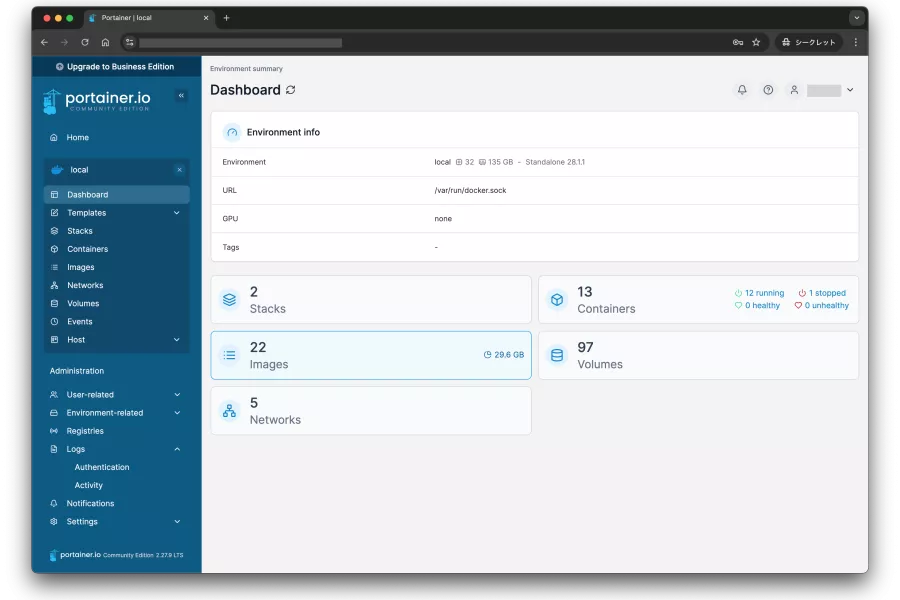Click the Docker whale icon beside local
This screenshot has width=900, height=600.
(57, 169)
